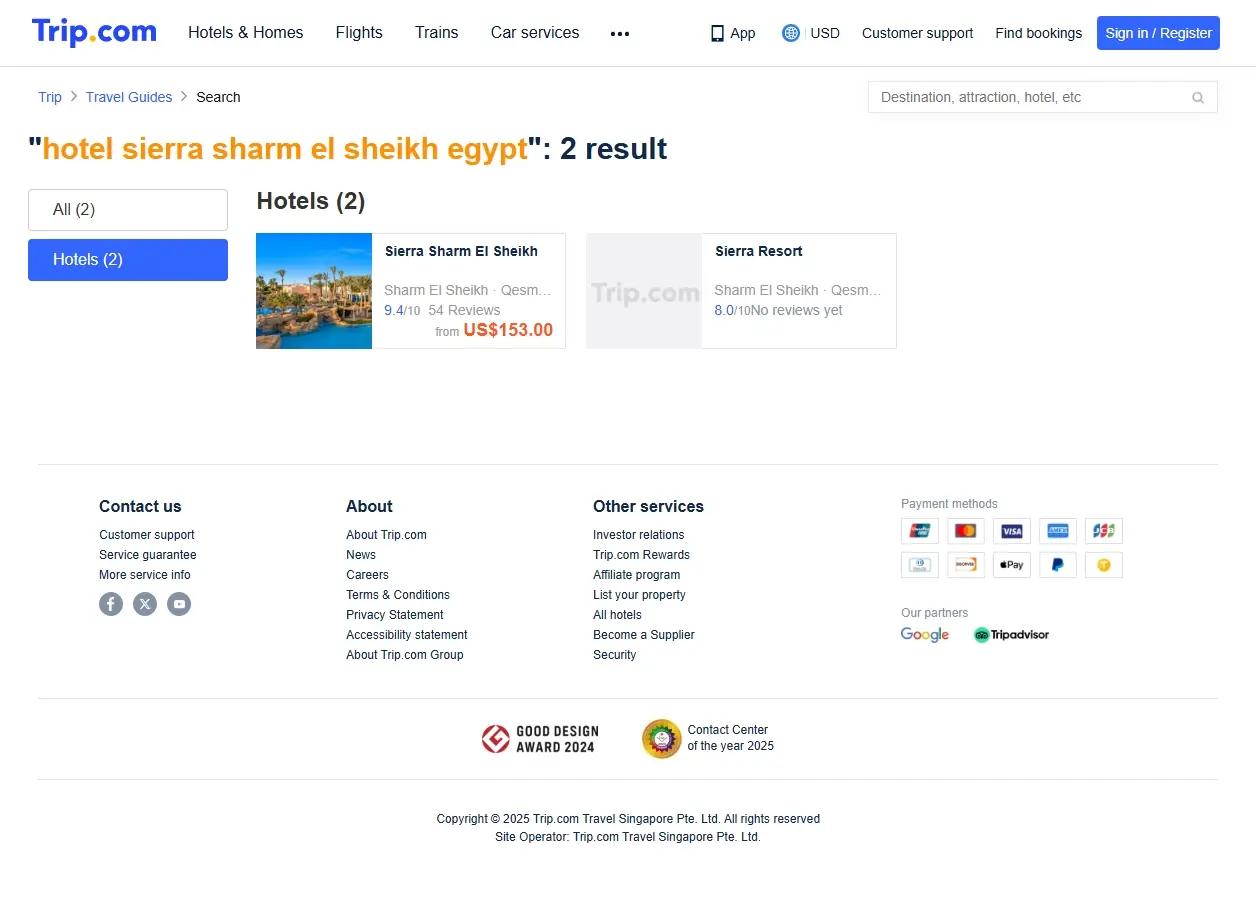Click the App phone icon
Image resolution: width=1256 pixels, height=921 pixels.
point(717,33)
